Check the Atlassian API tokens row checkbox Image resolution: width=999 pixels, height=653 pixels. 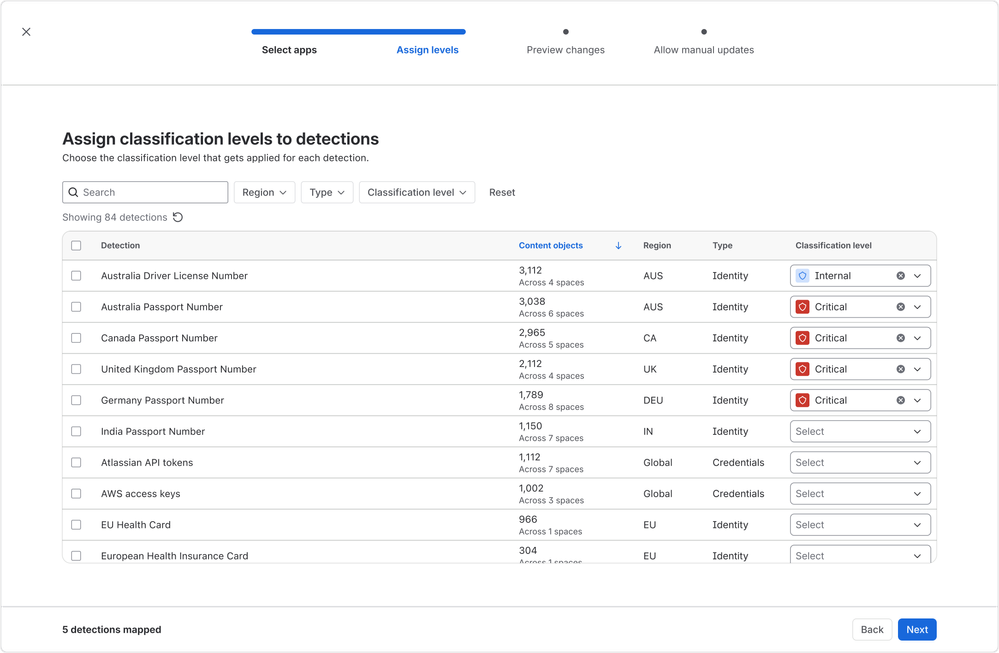tap(76, 463)
